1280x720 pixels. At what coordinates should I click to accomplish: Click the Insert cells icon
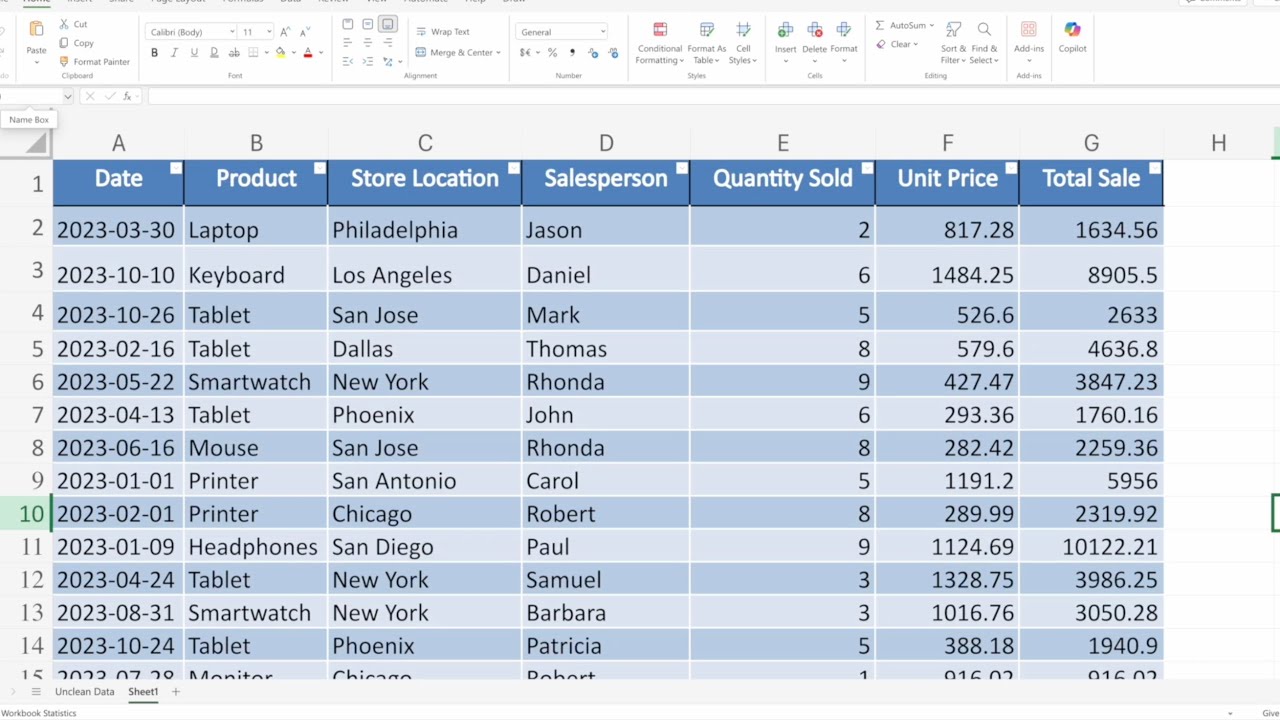click(x=786, y=31)
